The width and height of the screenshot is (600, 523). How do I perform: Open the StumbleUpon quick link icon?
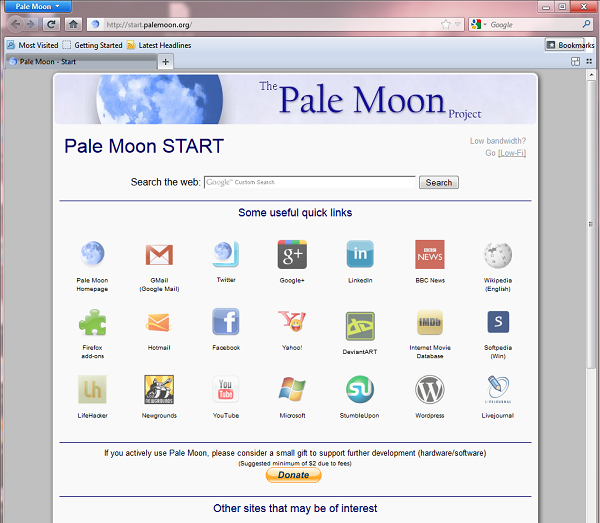coord(360,389)
